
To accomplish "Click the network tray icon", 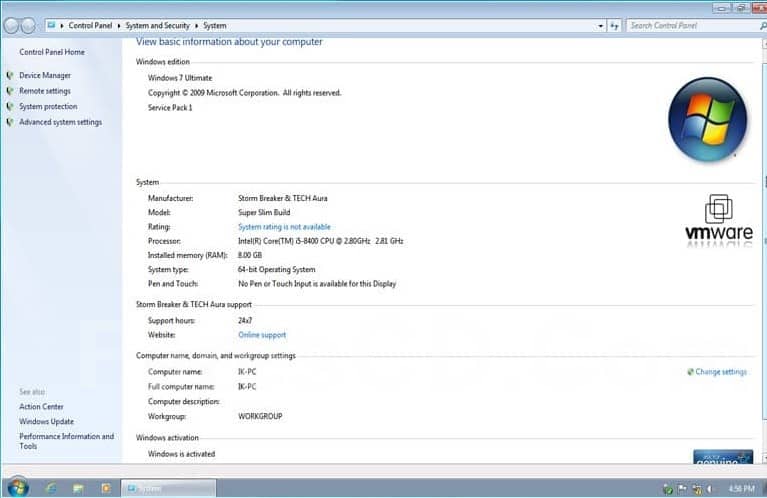I will (x=697, y=488).
